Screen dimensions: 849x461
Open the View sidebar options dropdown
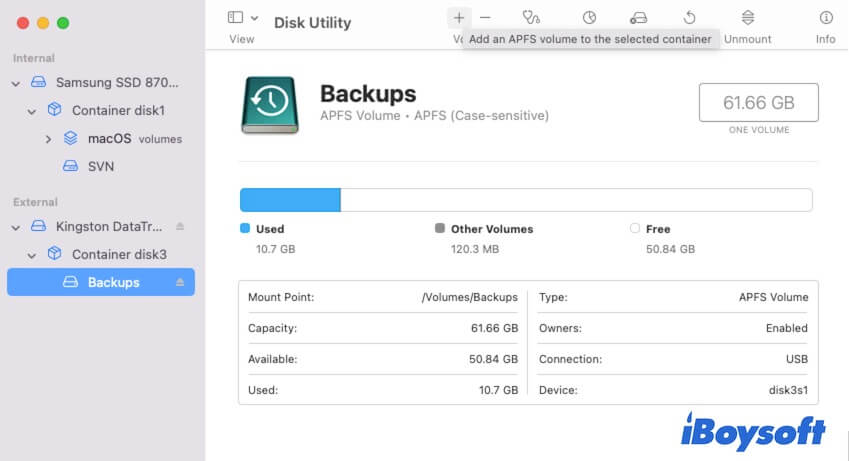click(243, 18)
